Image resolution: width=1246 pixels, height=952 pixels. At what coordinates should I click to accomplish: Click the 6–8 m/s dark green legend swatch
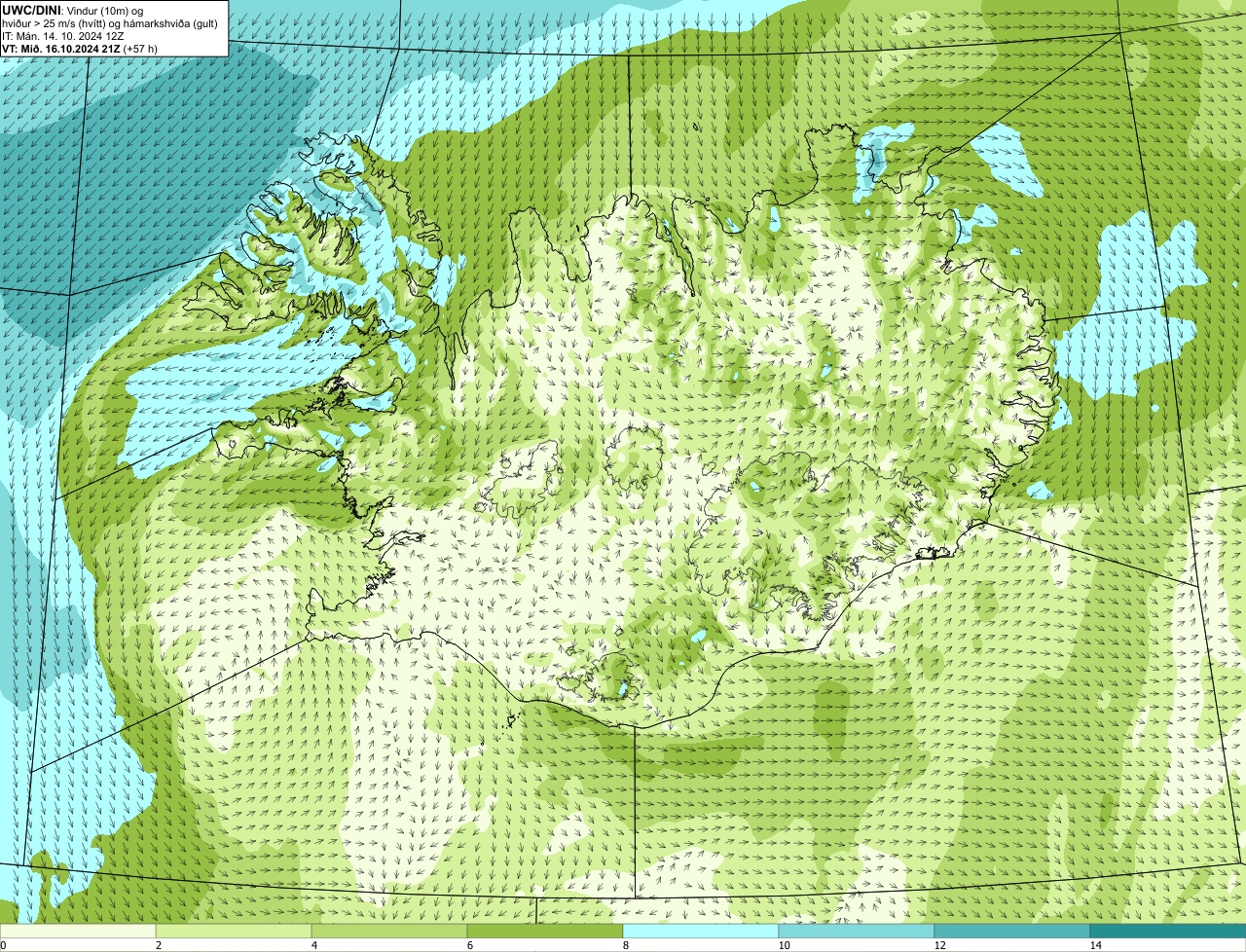(545, 931)
